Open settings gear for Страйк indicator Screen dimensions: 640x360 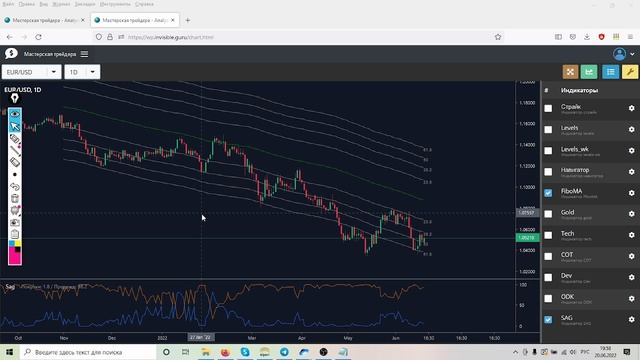(x=631, y=108)
